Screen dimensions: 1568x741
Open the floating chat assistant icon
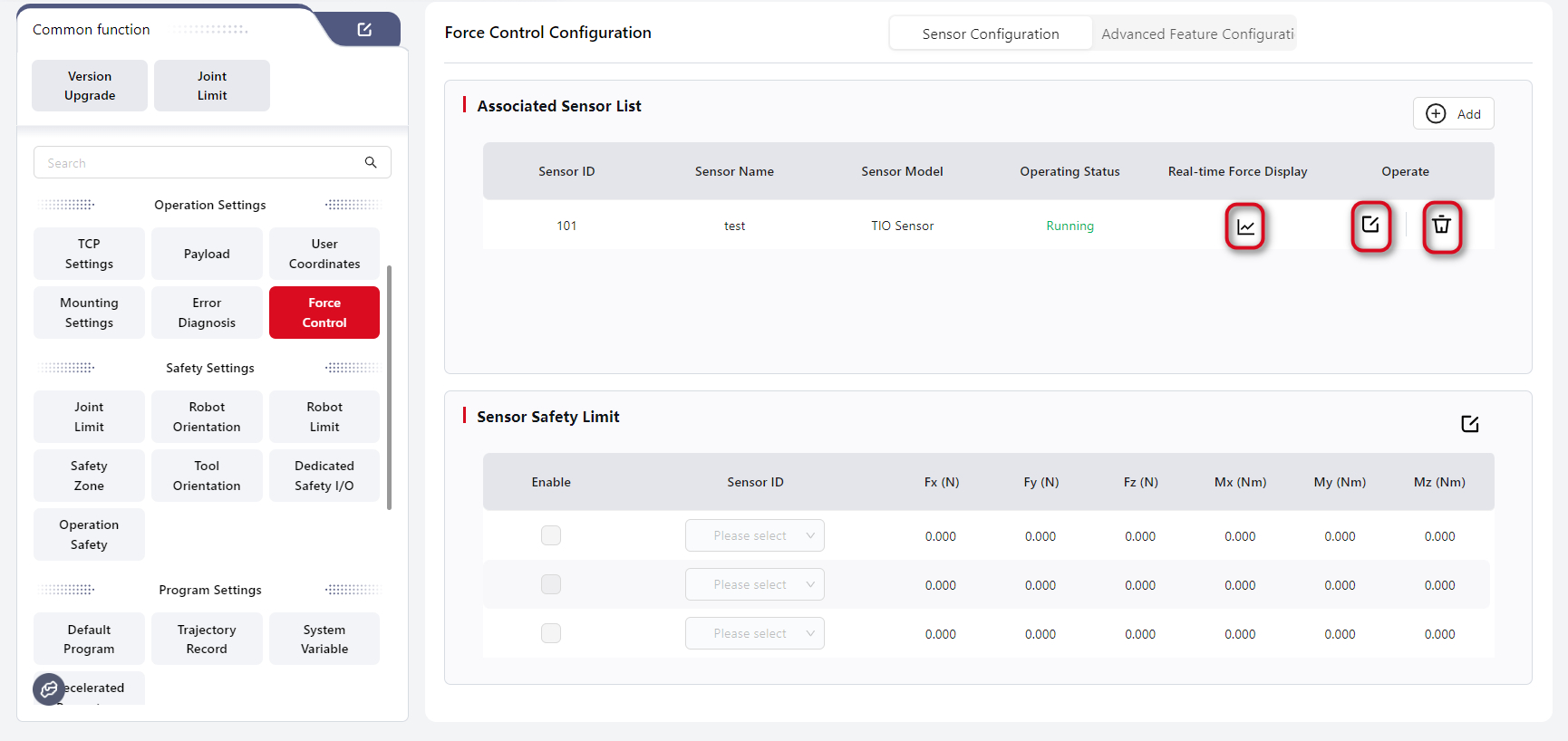click(x=49, y=689)
